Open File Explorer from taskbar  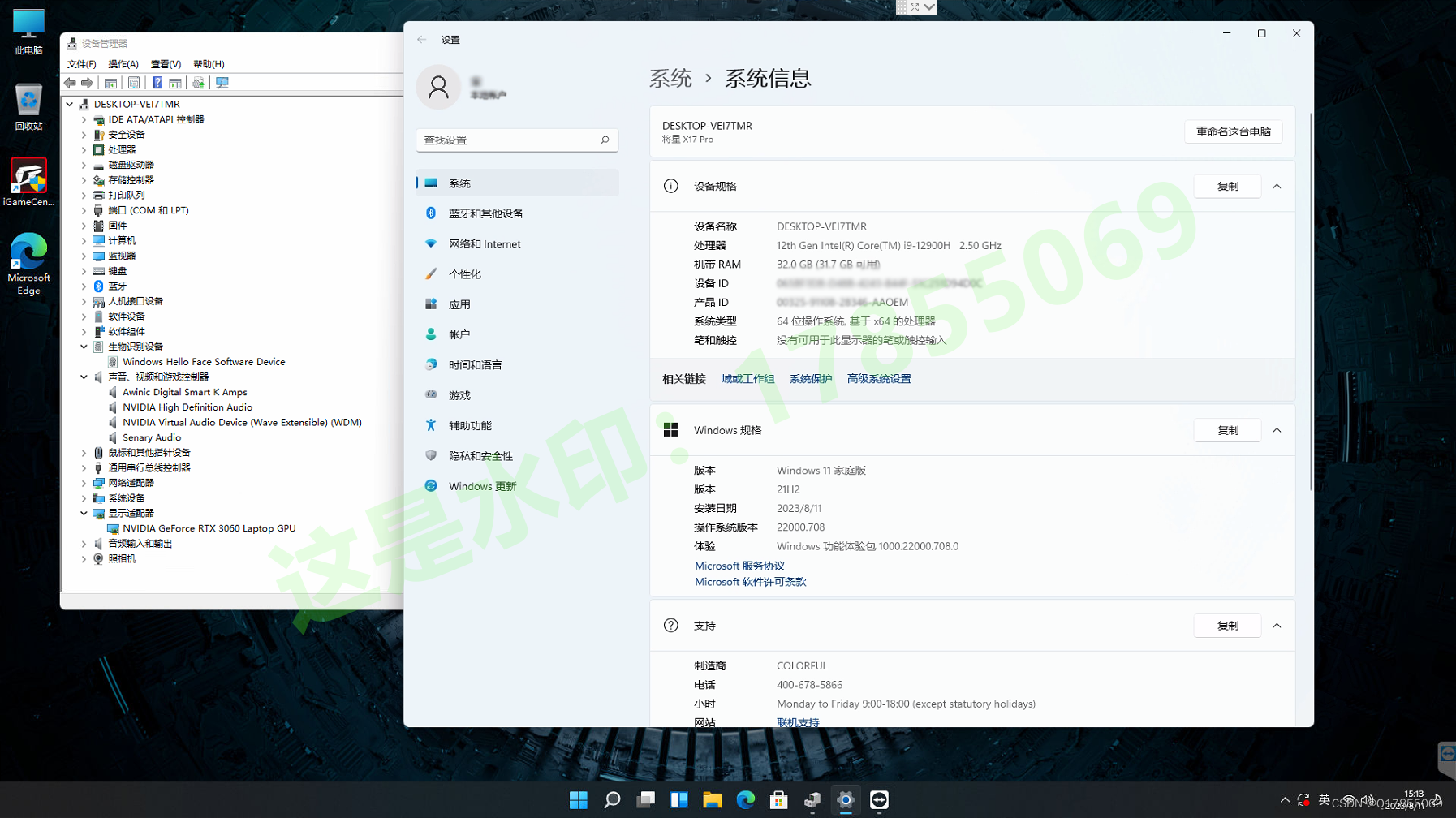pos(713,800)
